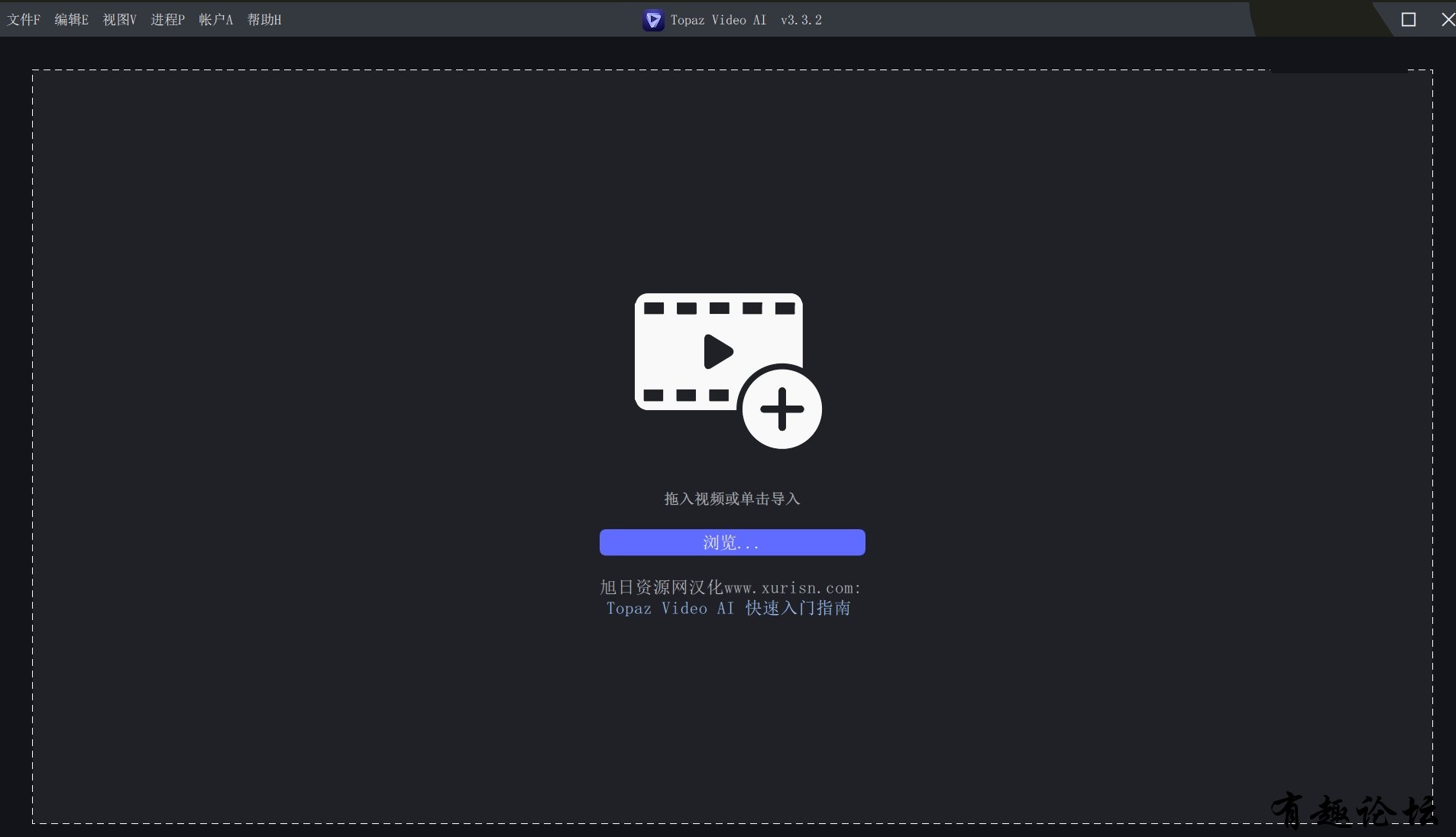This screenshot has width=1456, height=837.
Task: Open the 帐户A menu
Action: click(216, 20)
